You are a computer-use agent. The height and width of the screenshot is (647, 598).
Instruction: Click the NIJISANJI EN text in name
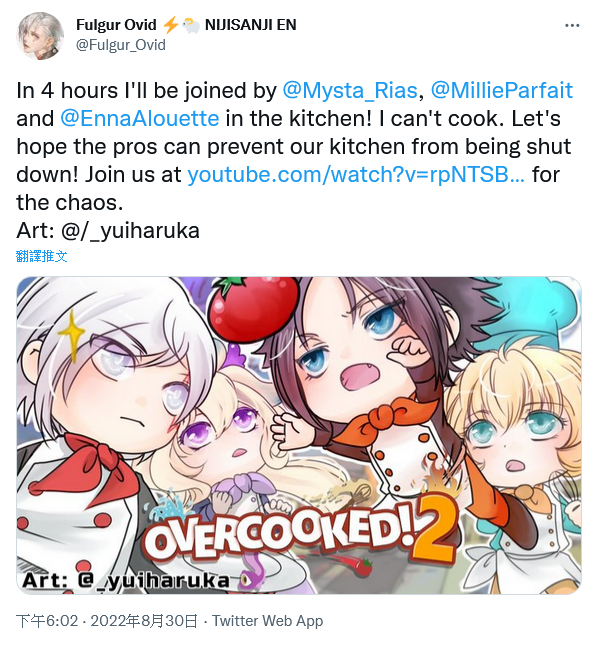point(251,25)
